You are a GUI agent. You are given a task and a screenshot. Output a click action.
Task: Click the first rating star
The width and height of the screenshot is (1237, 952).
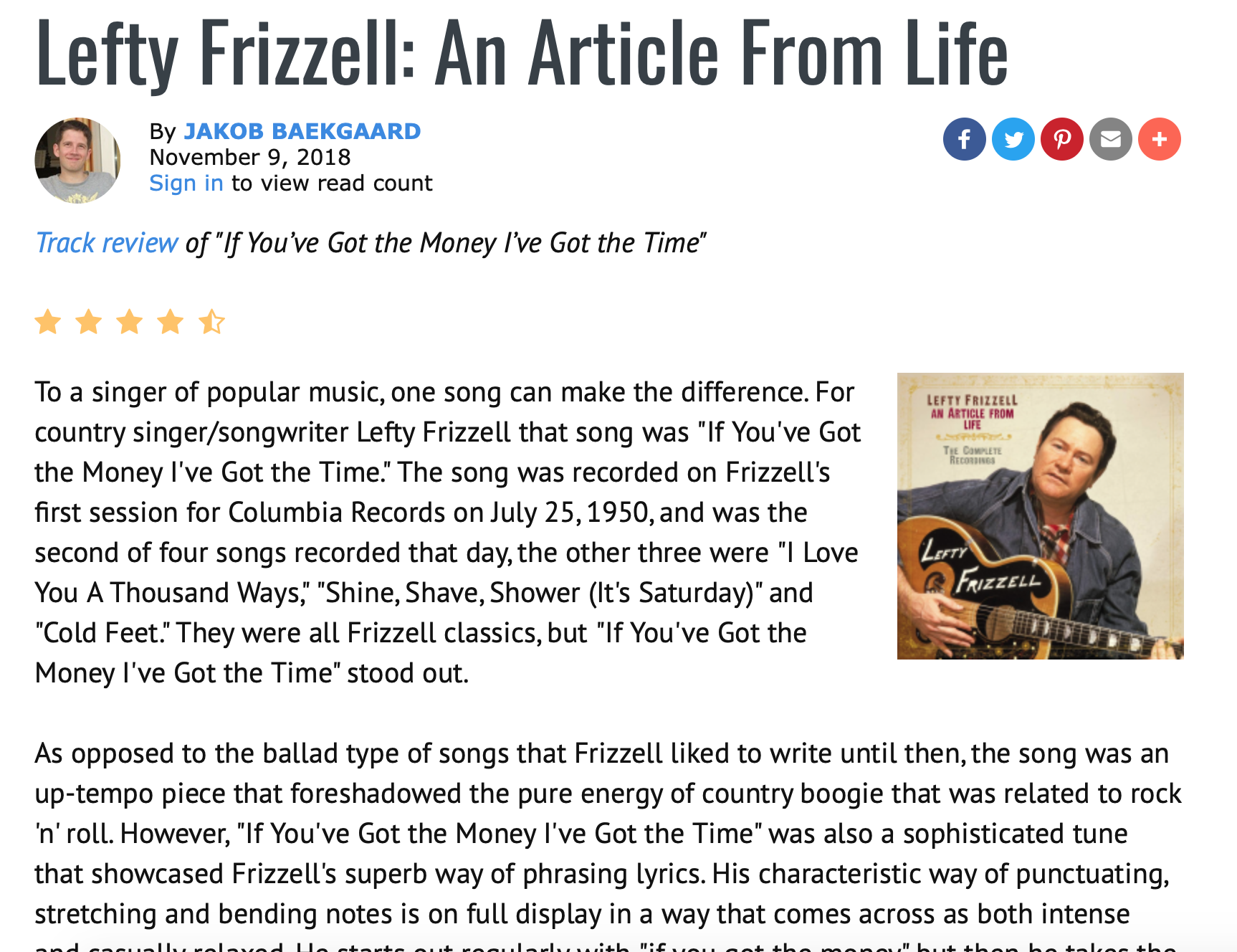coord(48,322)
